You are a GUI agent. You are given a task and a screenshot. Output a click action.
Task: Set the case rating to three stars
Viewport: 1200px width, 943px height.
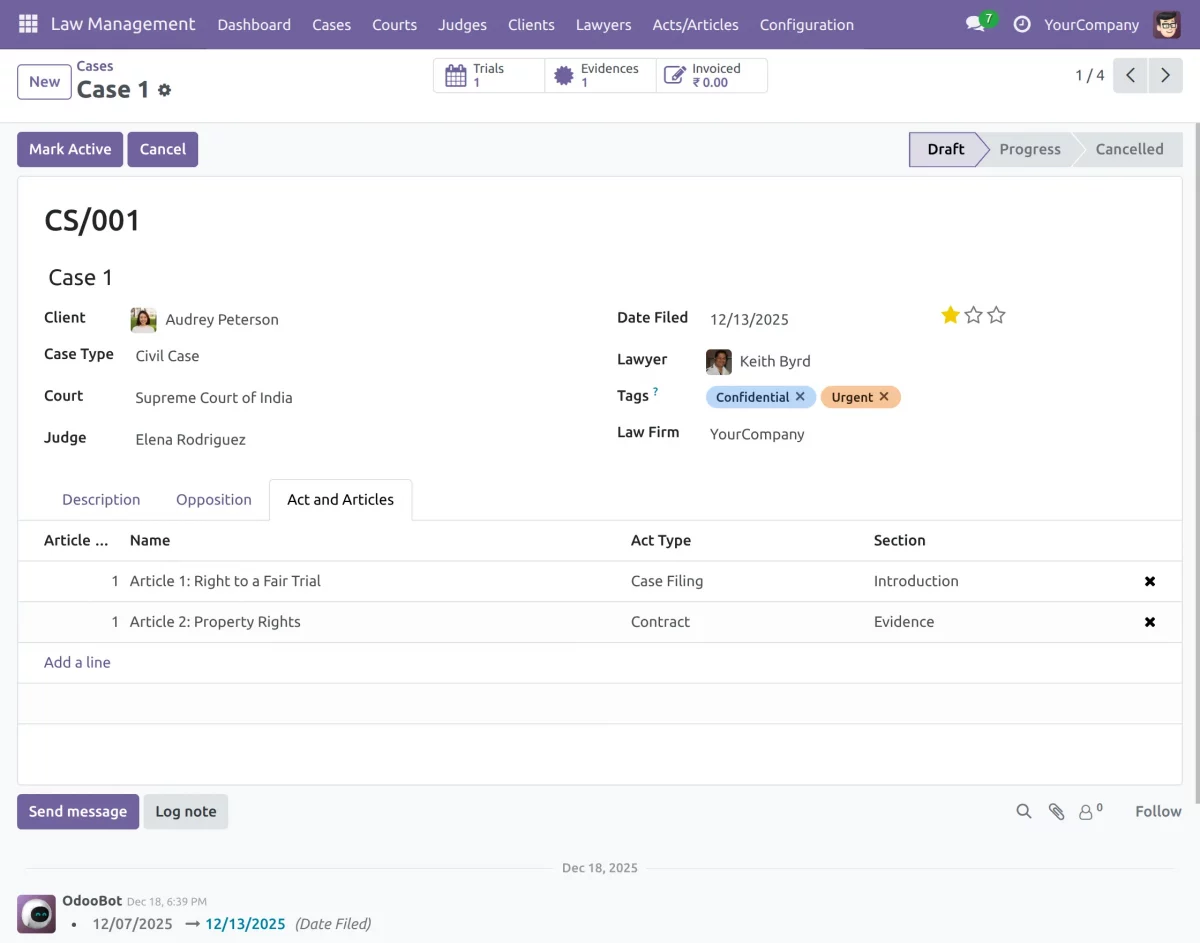[x=995, y=314]
